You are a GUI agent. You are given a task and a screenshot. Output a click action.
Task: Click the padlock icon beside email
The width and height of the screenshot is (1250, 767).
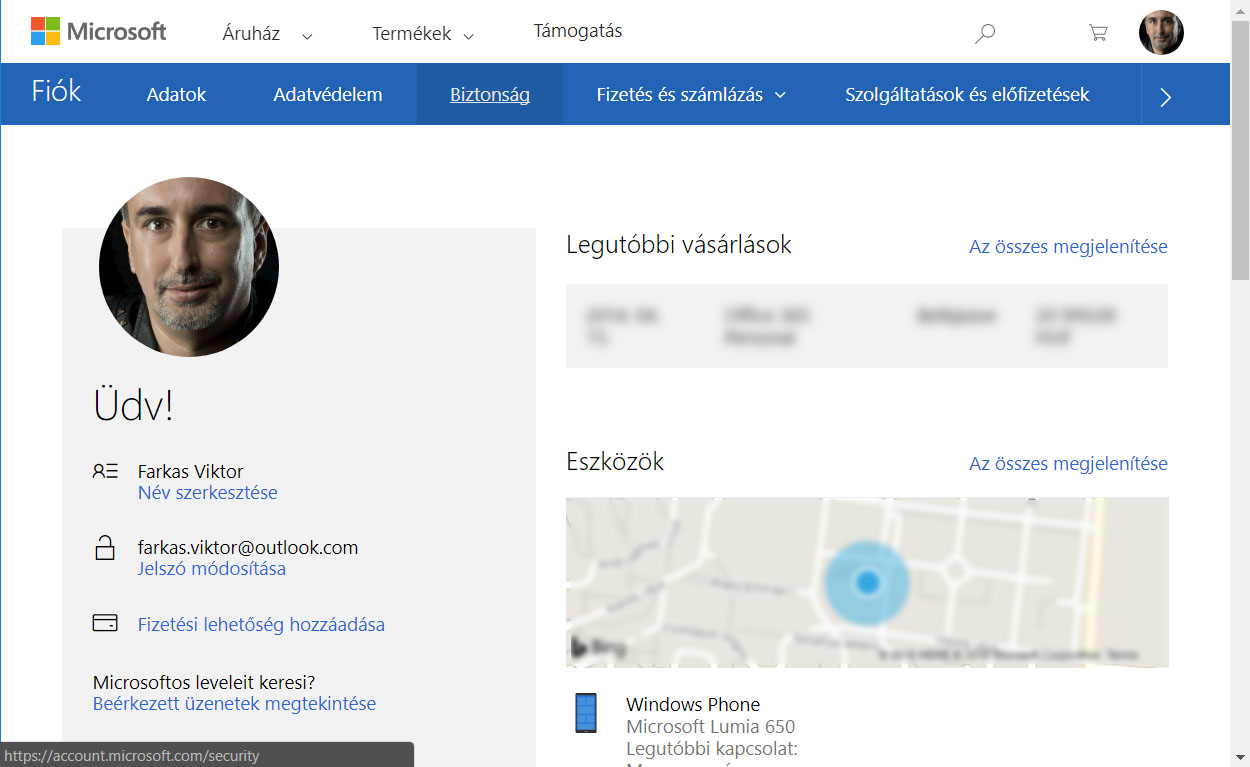[104, 548]
